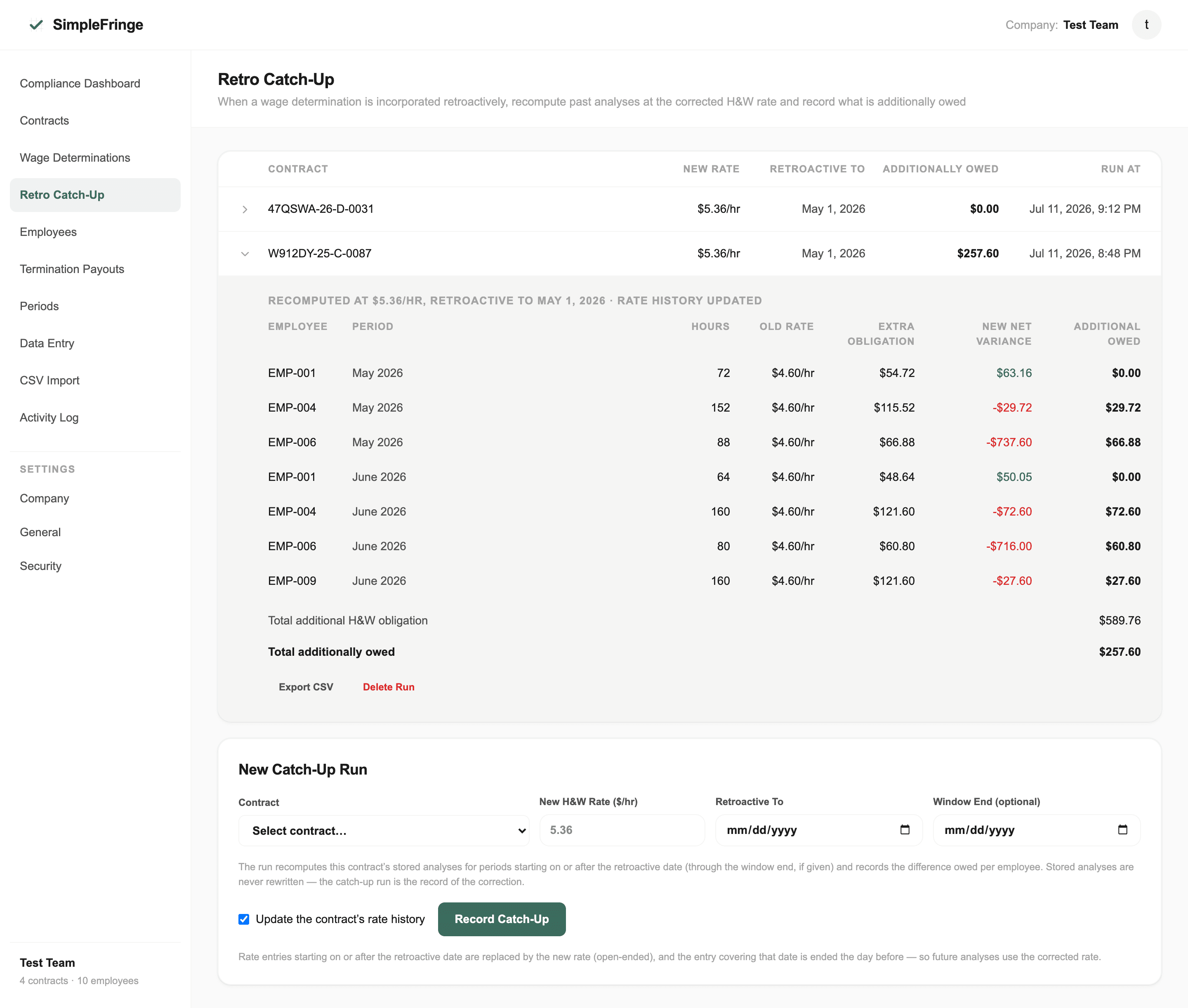
Task: Toggle Update the contract's rate history checkbox
Action: click(x=244, y=919)
